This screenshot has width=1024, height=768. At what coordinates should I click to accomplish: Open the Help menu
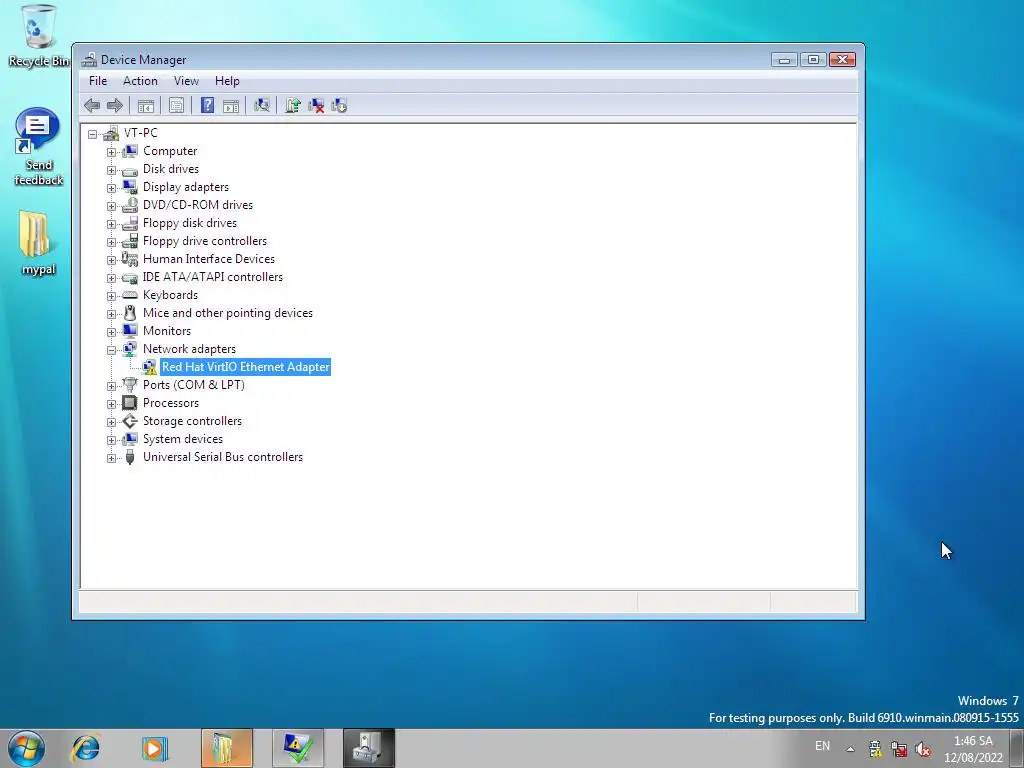click(x=227, y=81)
